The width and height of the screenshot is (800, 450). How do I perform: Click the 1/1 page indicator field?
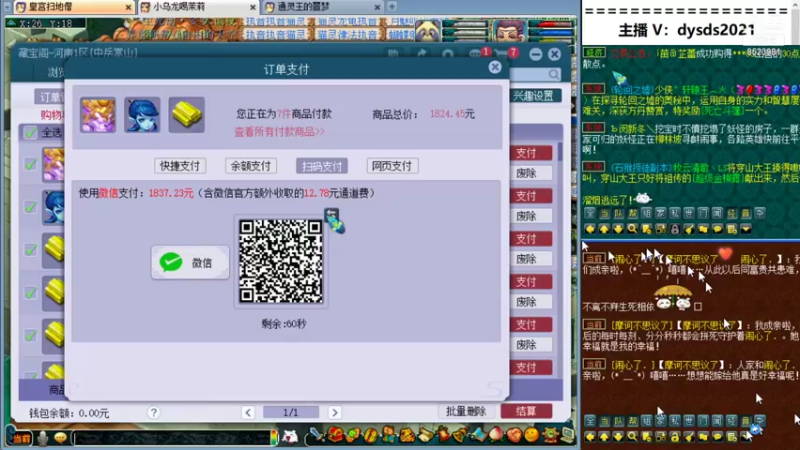(x=291, y=412)
